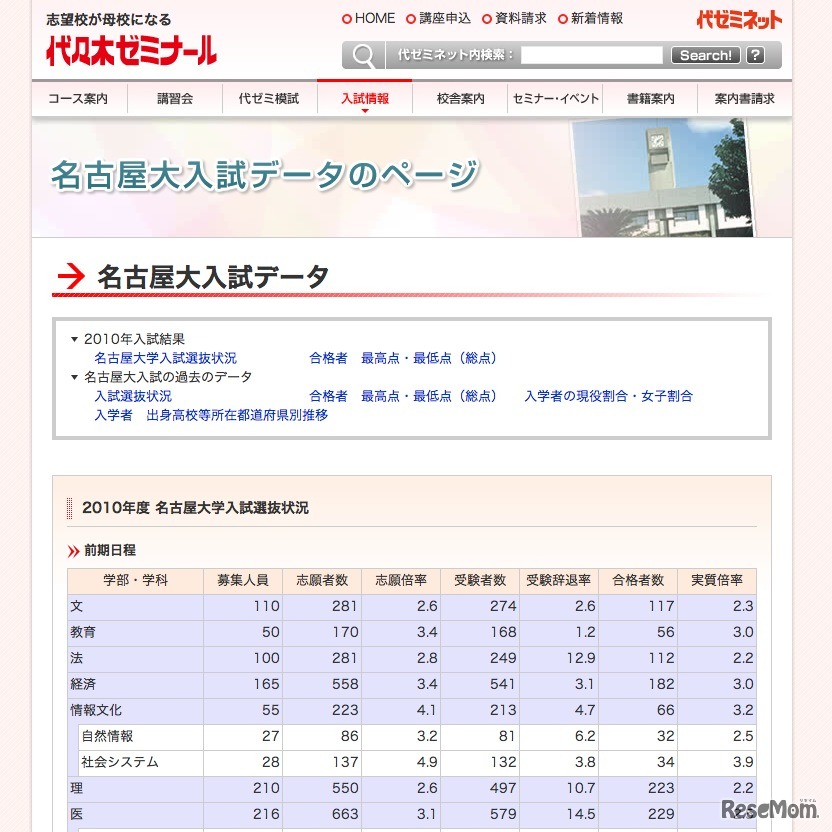Collapse the 名古屋大入試の過去のデータ triangle
832x832 pixels.
pos(74,377)
